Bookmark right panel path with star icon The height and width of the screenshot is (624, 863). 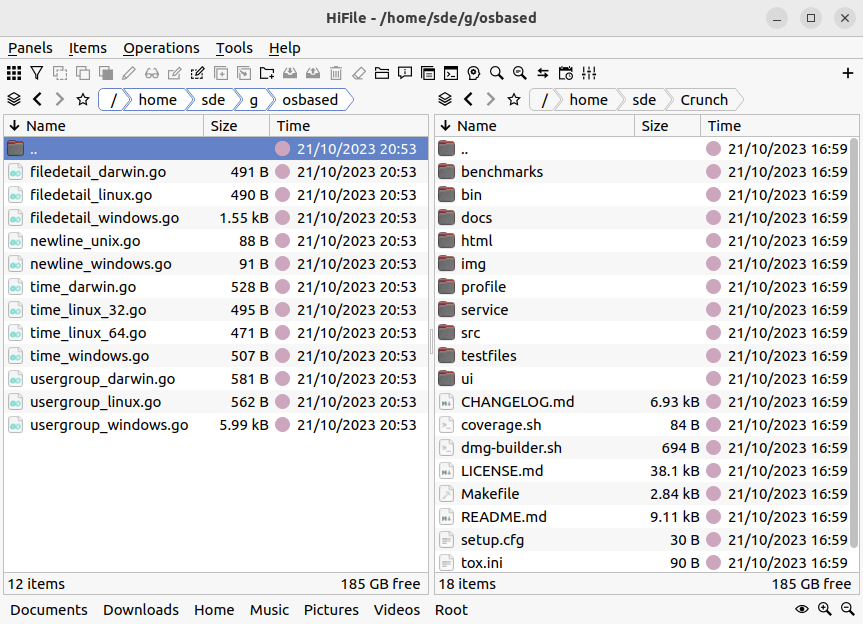pyautogui.click(x=514, y=100)
